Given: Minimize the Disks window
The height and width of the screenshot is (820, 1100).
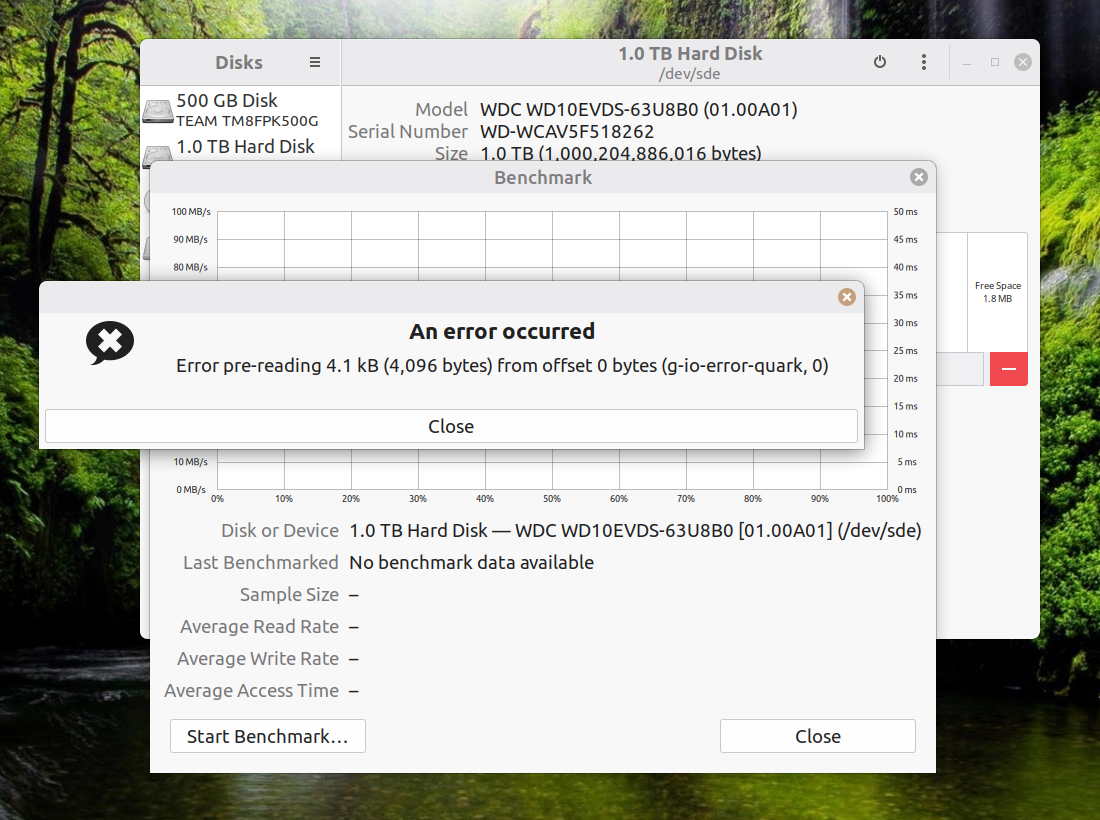Looking at the screenshot, I should coord(967,62).
